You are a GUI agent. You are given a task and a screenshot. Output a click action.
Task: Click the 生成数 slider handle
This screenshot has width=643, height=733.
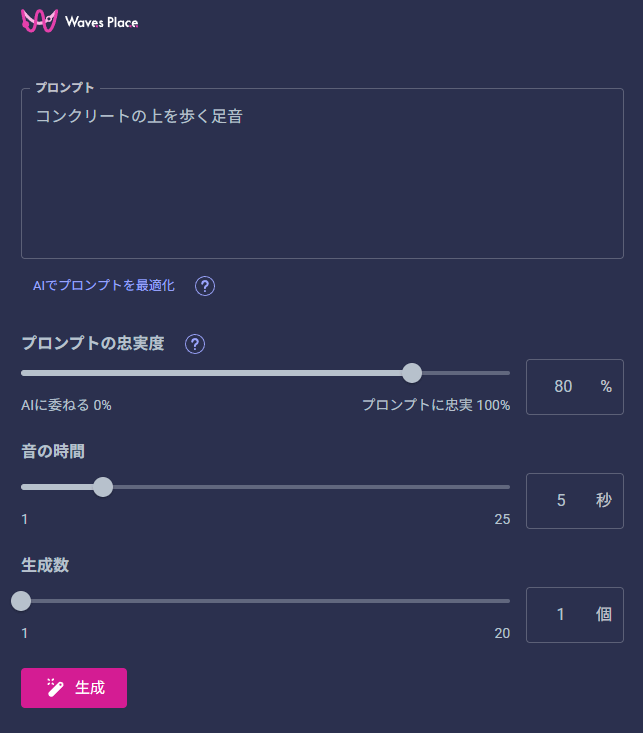click(x=21, y=601)
